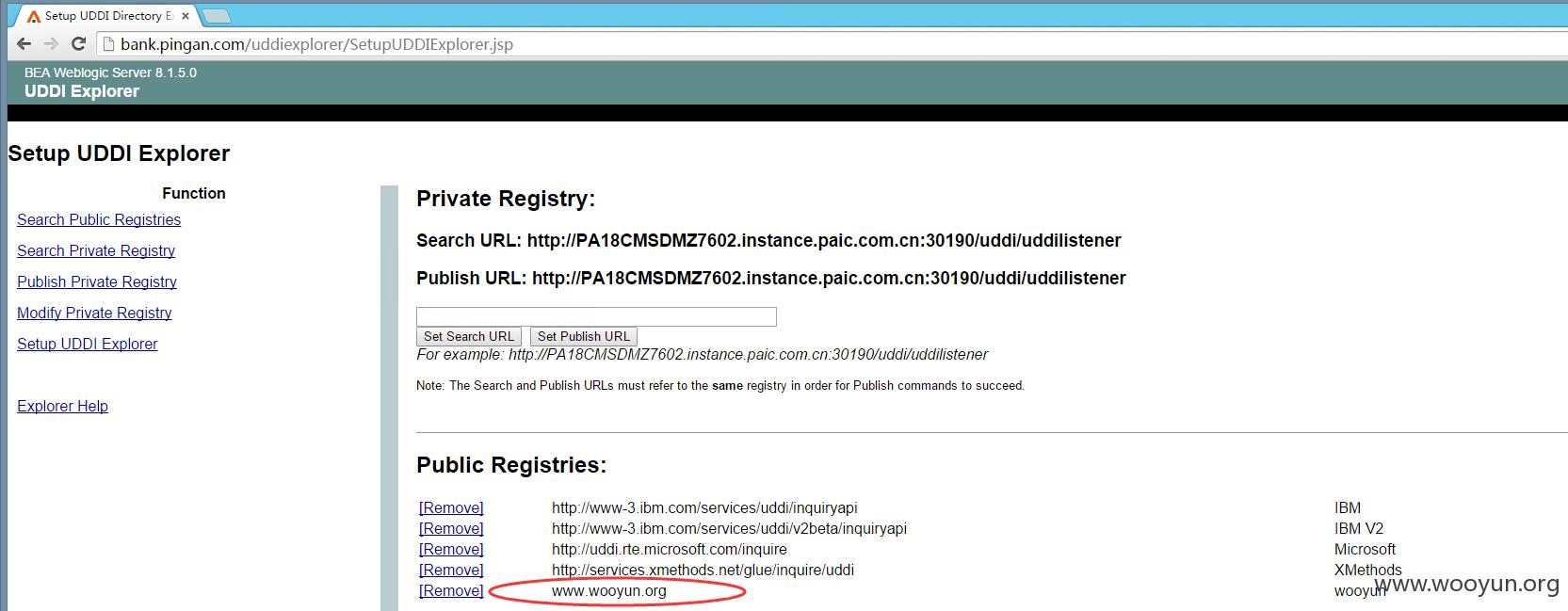Focus the registry URL text field
Viewport: 1568px width, 611px height.
596,316
